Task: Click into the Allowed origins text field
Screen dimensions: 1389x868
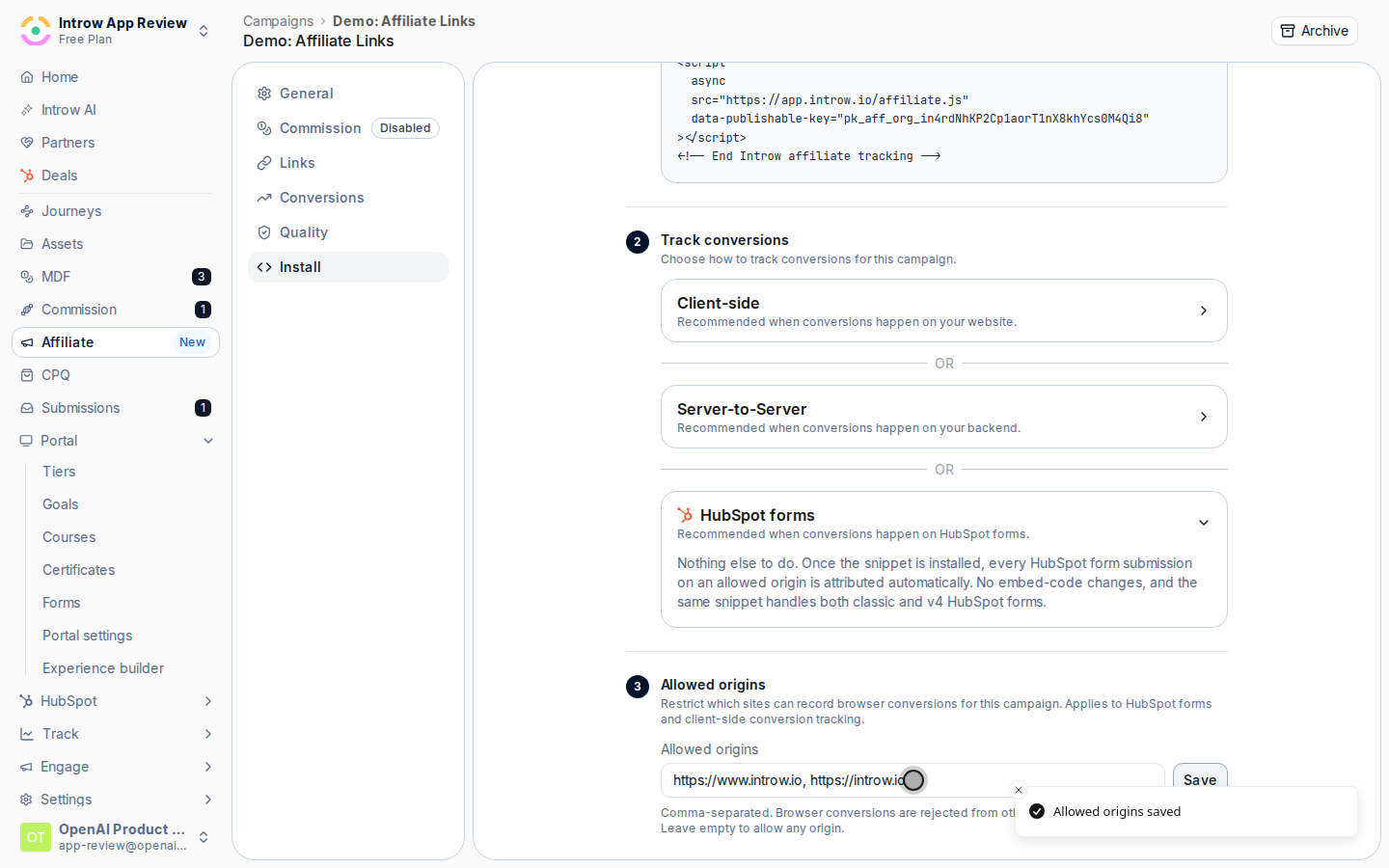Action: tap(912, 780)
